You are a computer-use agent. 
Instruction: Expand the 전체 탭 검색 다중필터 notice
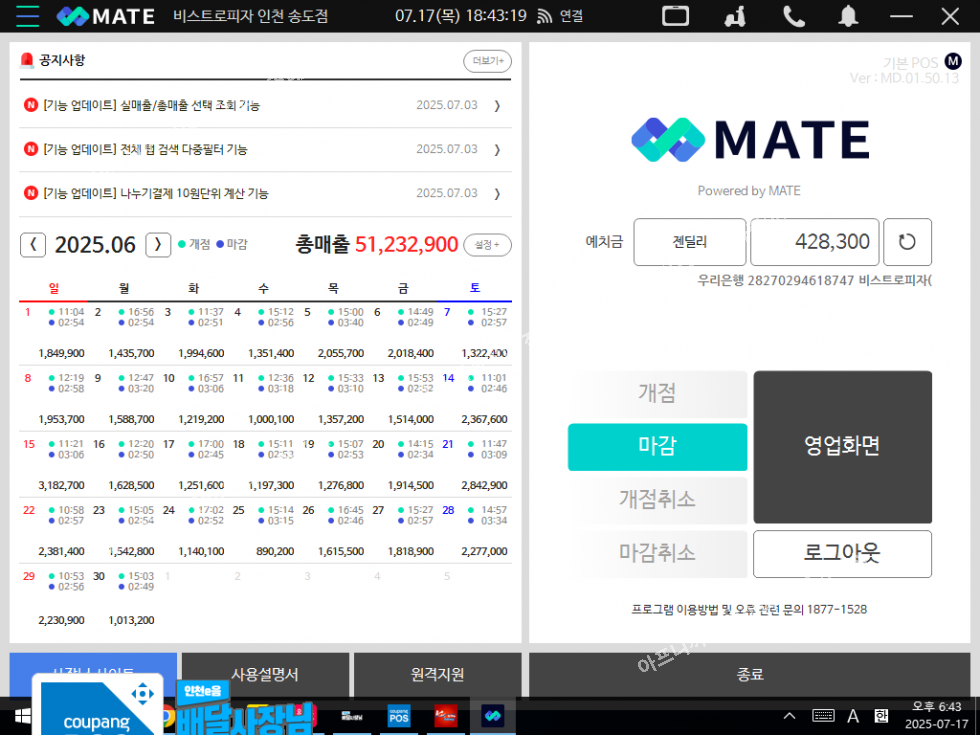point(497,149)
